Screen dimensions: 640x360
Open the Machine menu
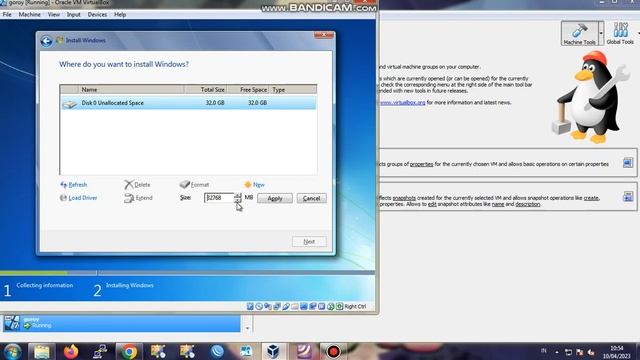(29, 14)
